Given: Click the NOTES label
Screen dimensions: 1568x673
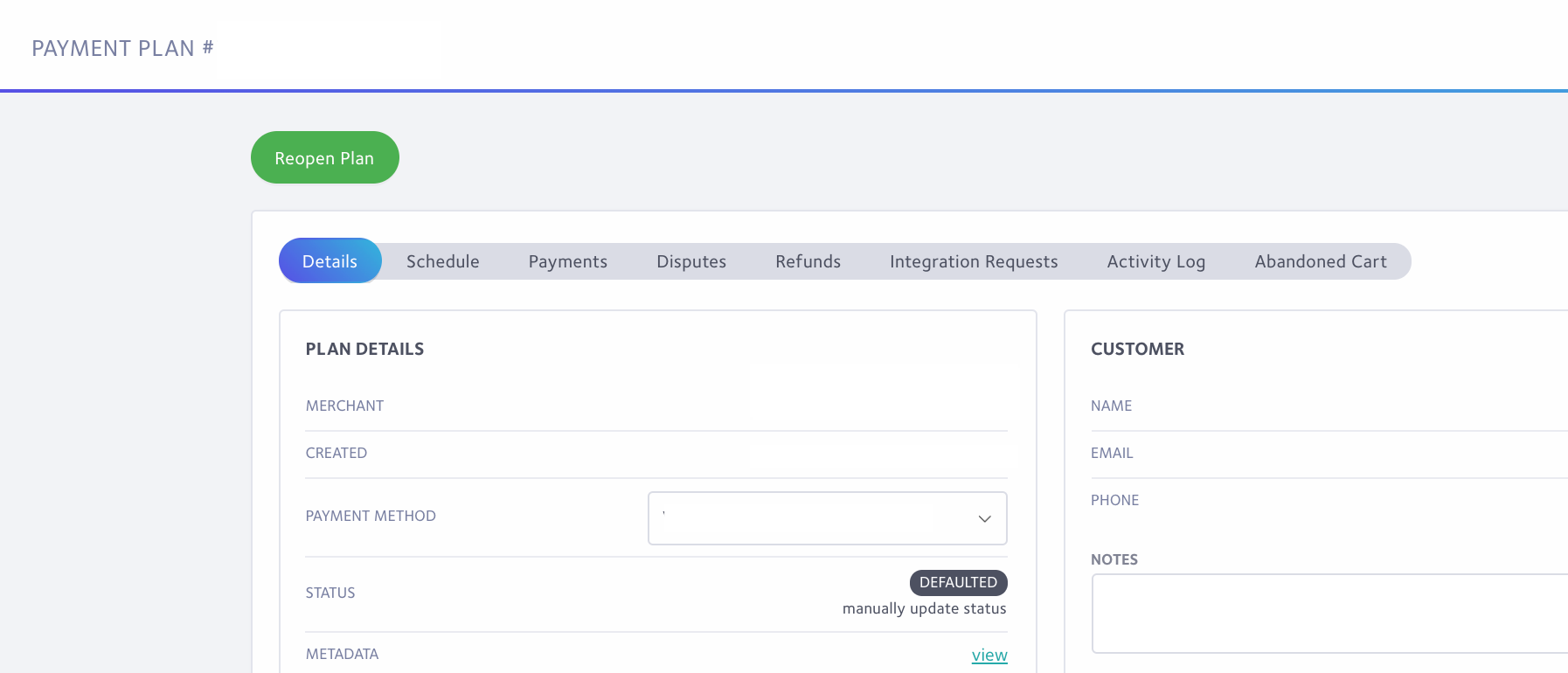Looking at the screenshot, I should click(x=1114, y=559).
